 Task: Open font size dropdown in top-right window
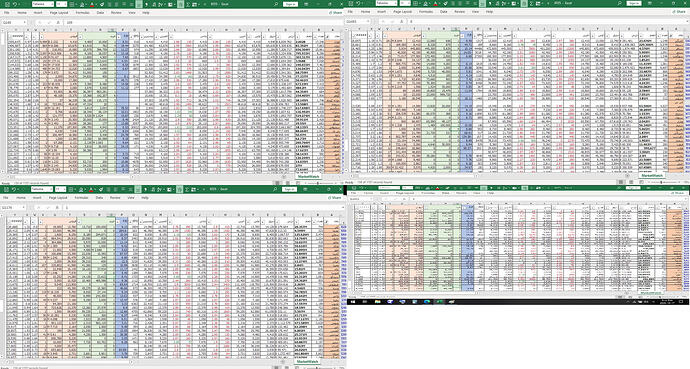[x=409, y=3]
